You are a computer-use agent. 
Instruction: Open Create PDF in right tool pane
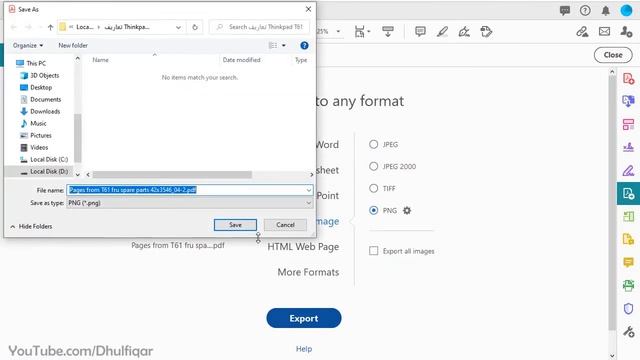point(629,78)
